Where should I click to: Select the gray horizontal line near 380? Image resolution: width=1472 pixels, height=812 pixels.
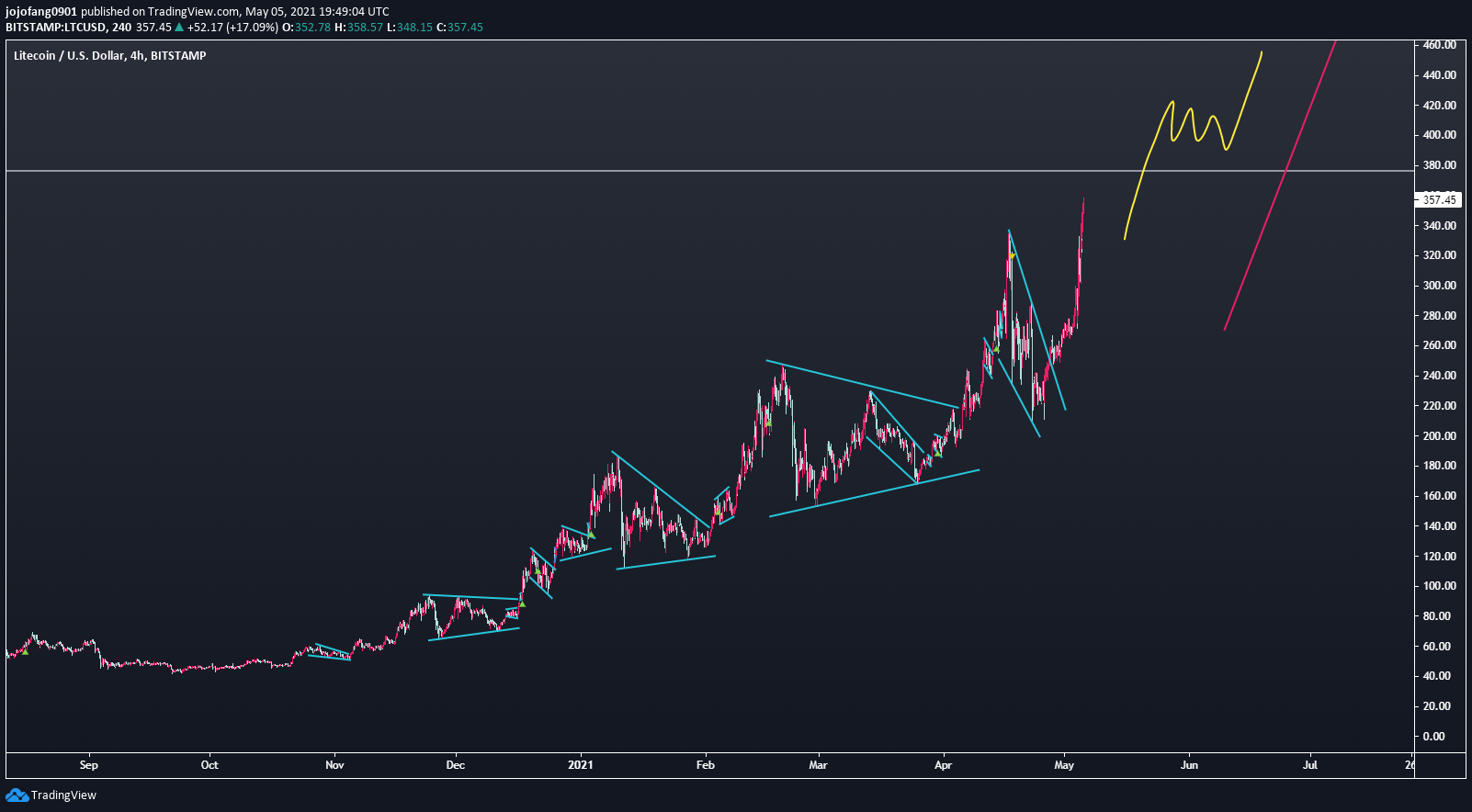[709, 171]
